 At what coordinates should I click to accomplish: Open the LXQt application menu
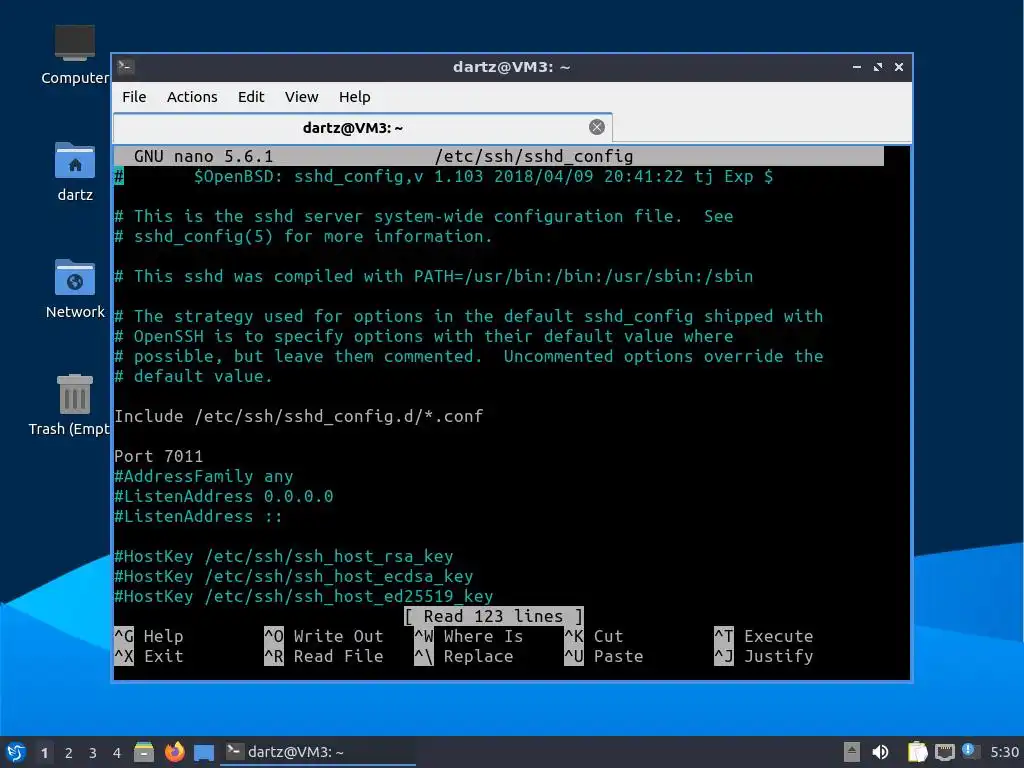[x=16, y=752]
